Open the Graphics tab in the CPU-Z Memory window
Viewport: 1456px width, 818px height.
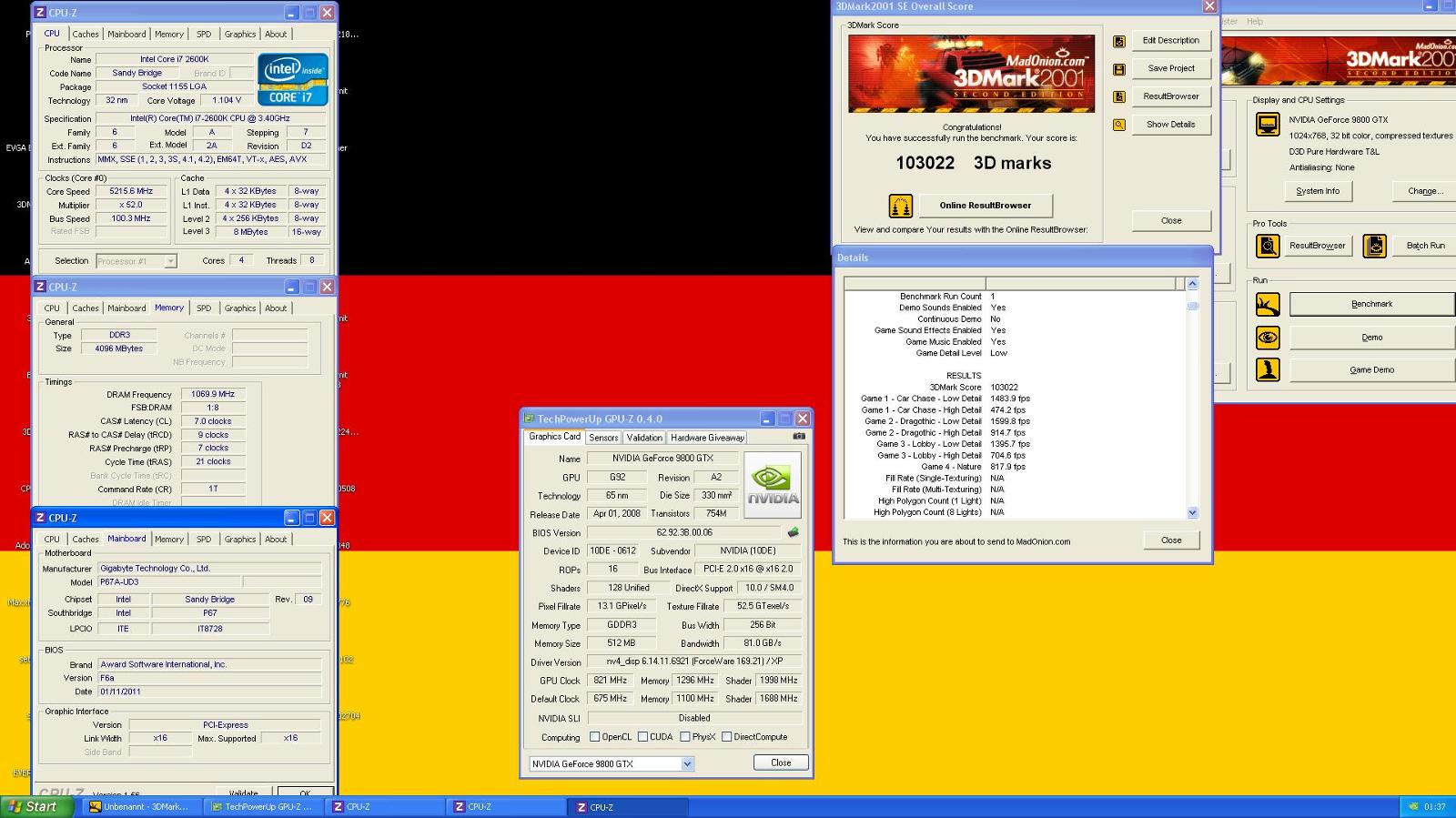[x=240, y=308]
